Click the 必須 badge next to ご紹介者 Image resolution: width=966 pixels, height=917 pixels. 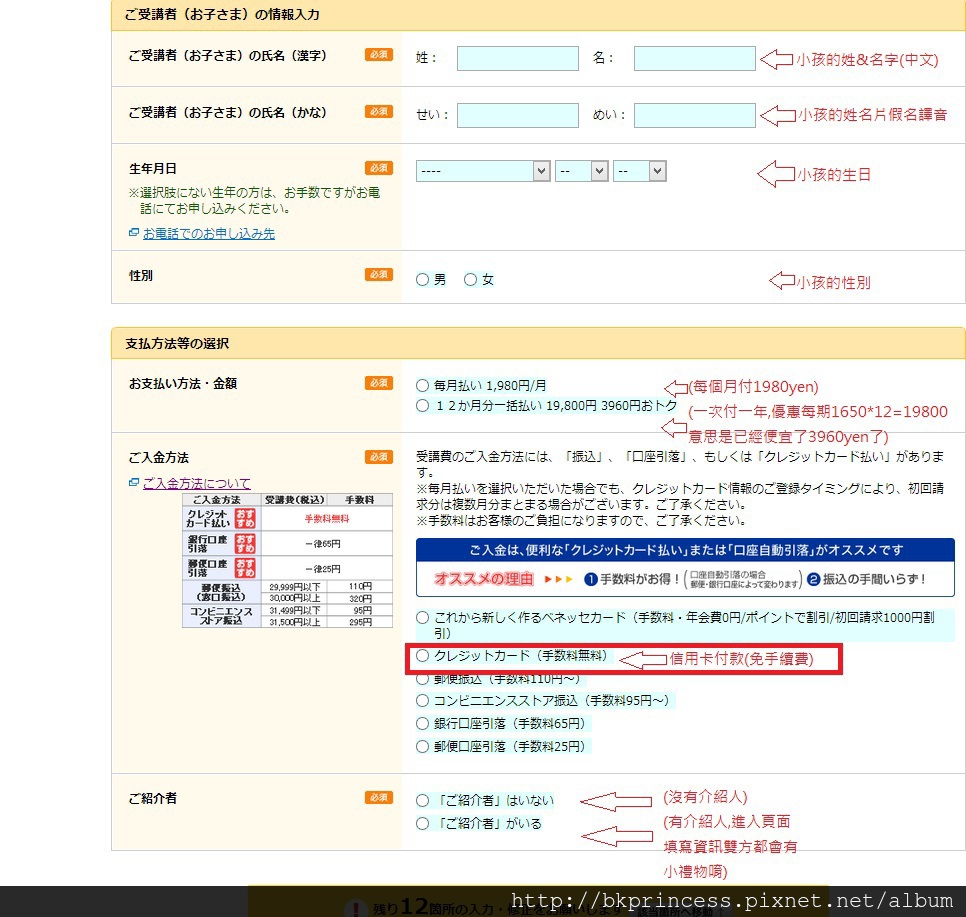pos(379,797)
